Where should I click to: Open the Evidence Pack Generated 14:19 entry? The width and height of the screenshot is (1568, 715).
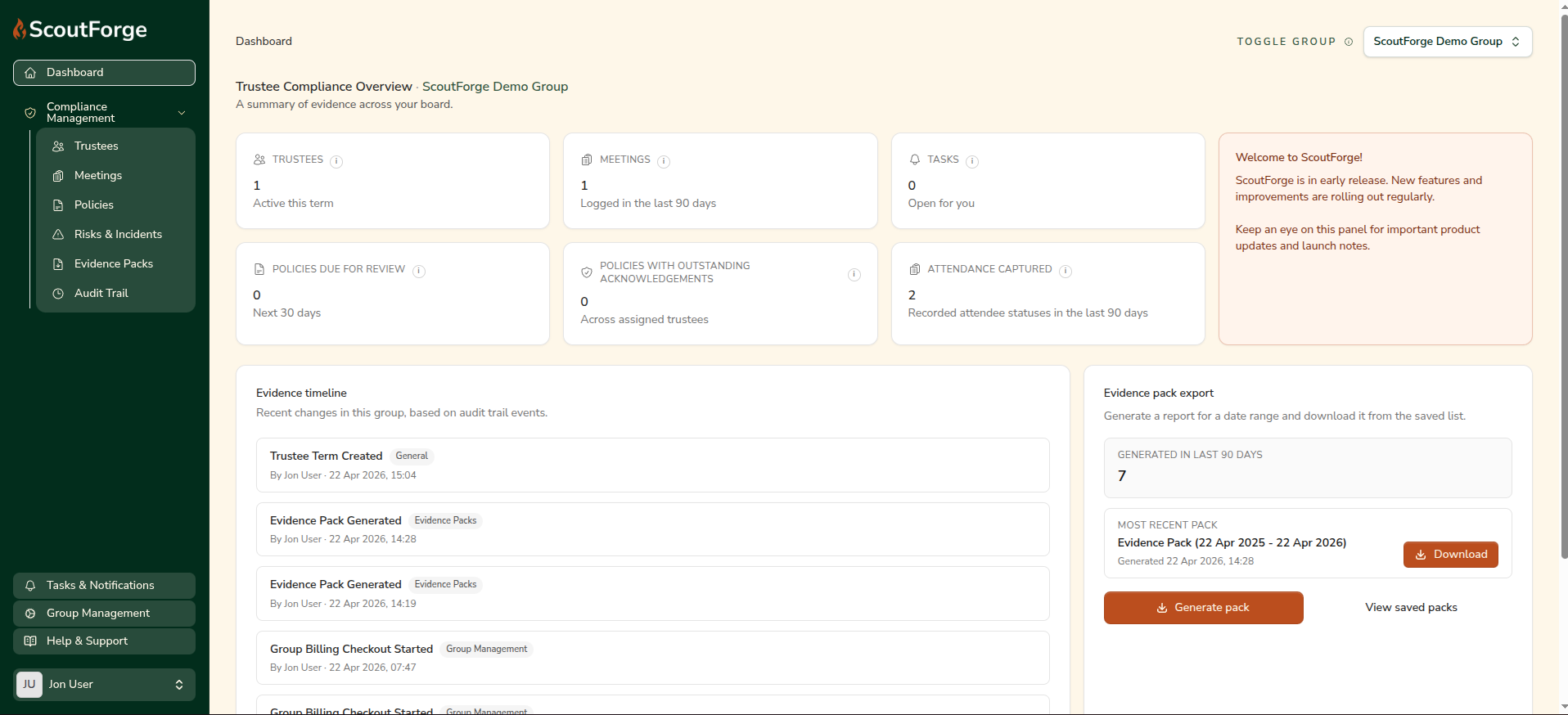point(652,594)
